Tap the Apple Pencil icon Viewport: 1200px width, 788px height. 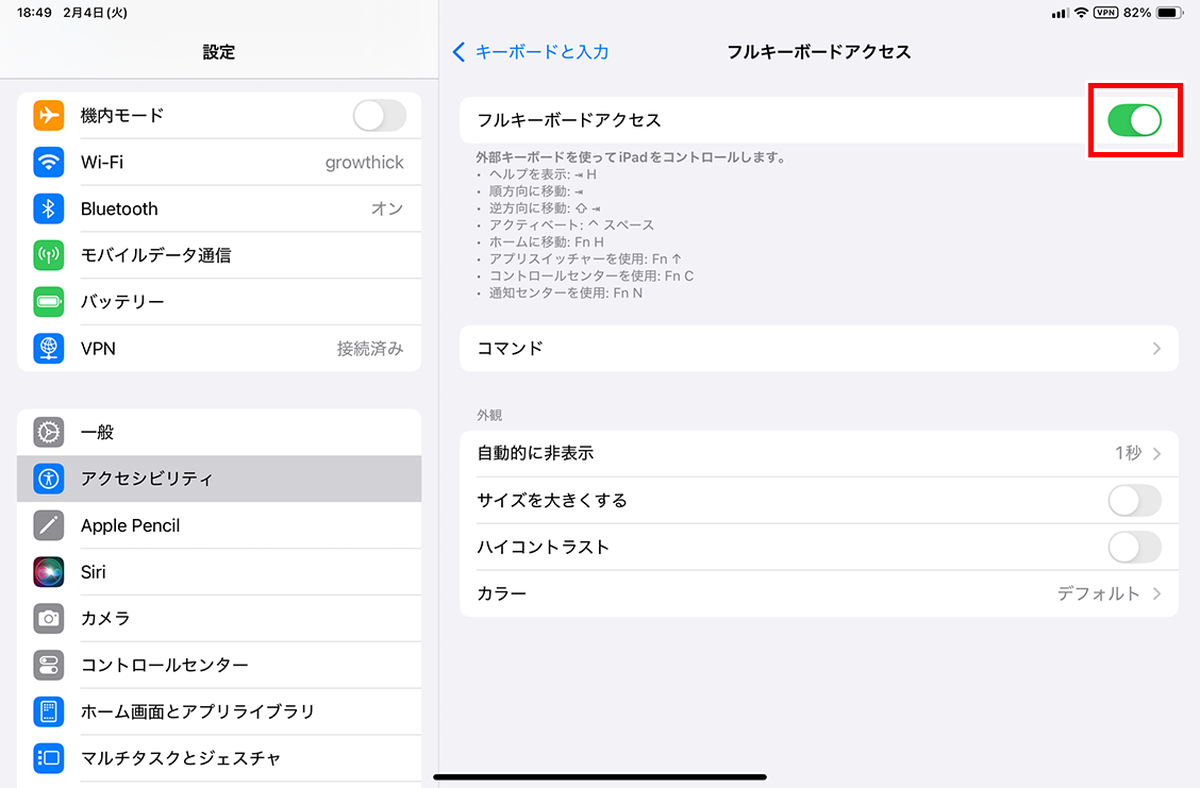(48, 525)
